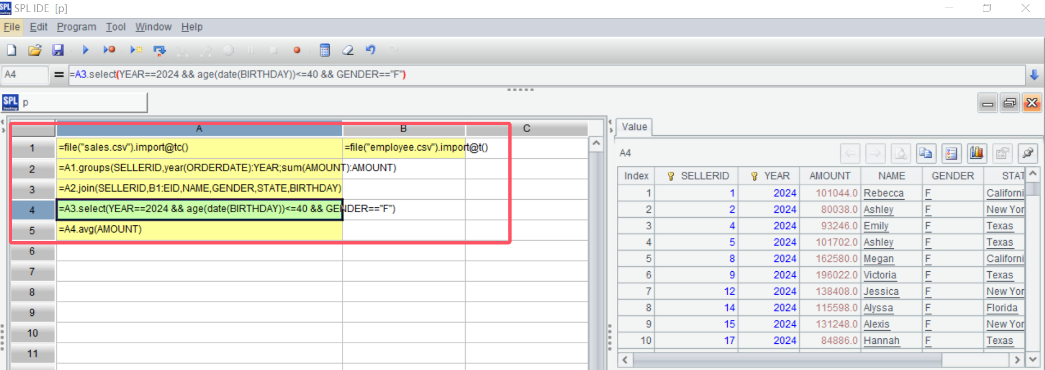Click the NAME column header in the Value table

tap(891, 176)
